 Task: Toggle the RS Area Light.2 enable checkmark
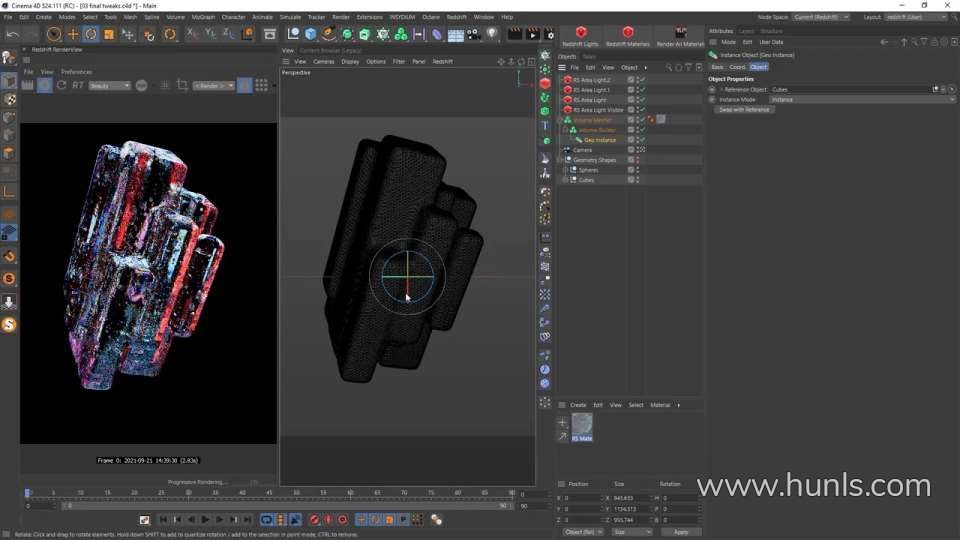point(642,80)
